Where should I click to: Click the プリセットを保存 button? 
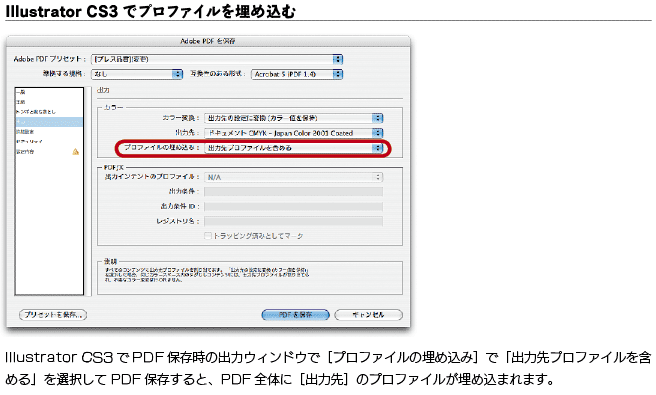click(53, 315)
